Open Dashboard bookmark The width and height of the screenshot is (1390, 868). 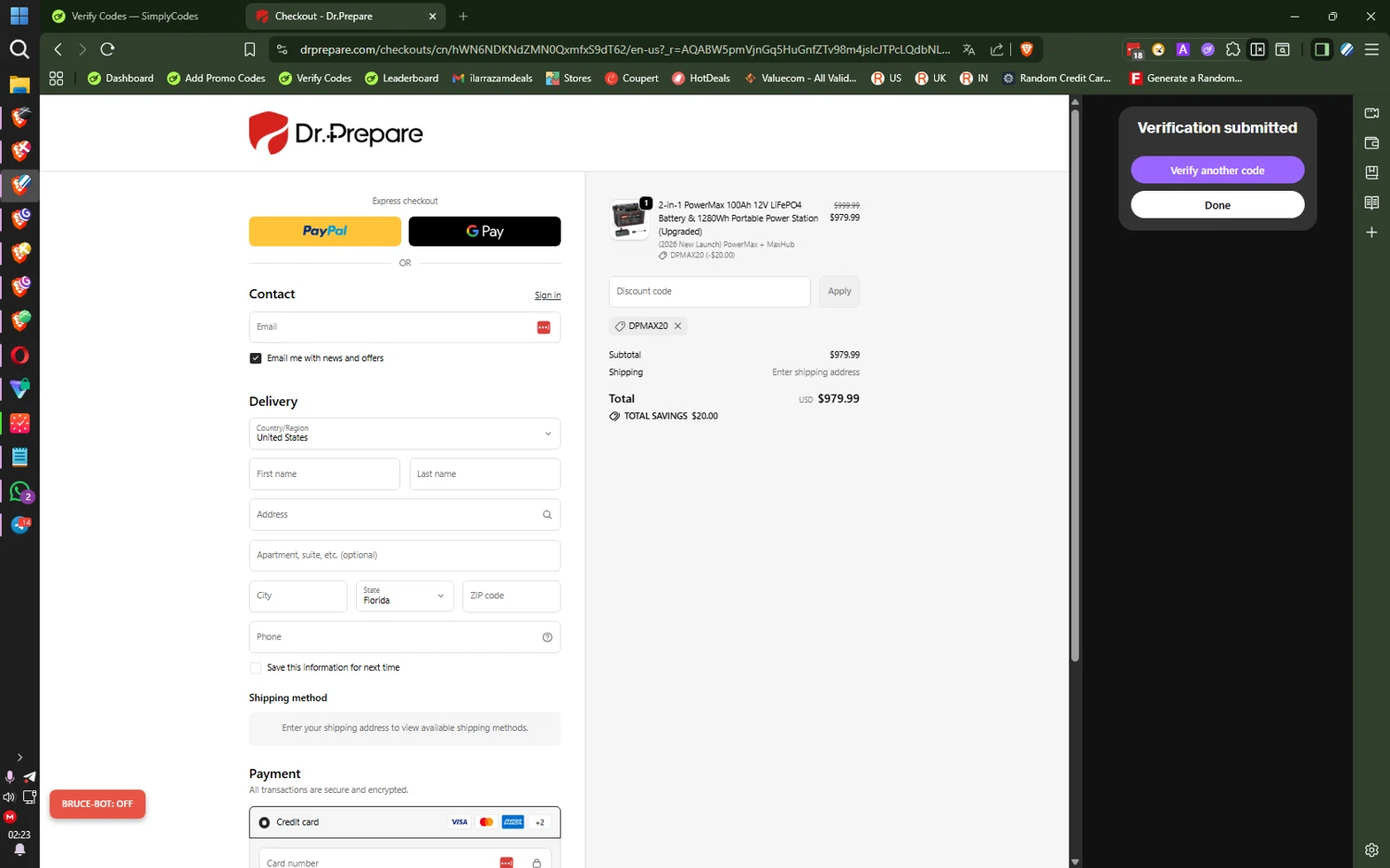[x=120, y=79]
